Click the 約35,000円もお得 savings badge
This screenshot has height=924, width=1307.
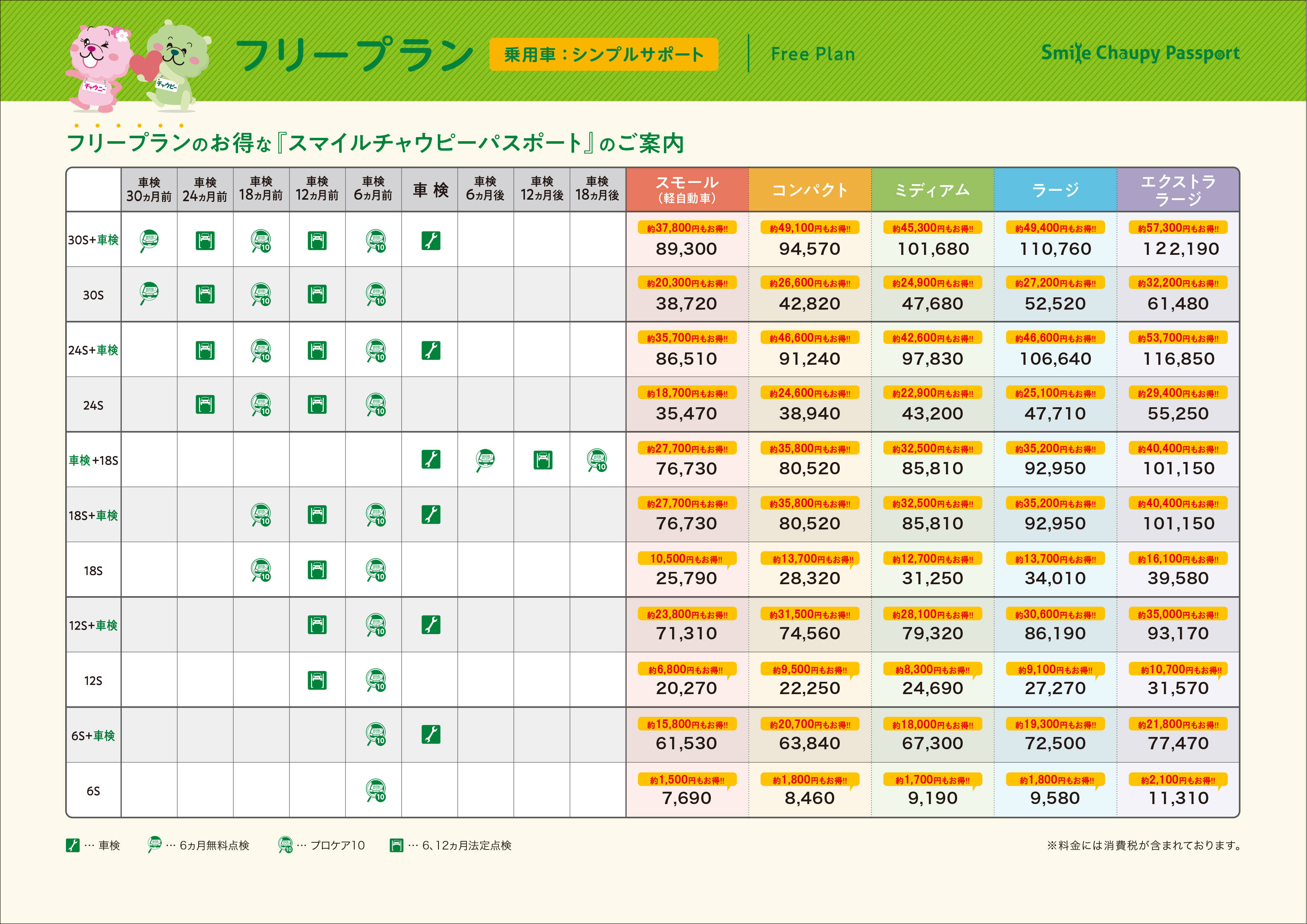[x=1178, y=614]
